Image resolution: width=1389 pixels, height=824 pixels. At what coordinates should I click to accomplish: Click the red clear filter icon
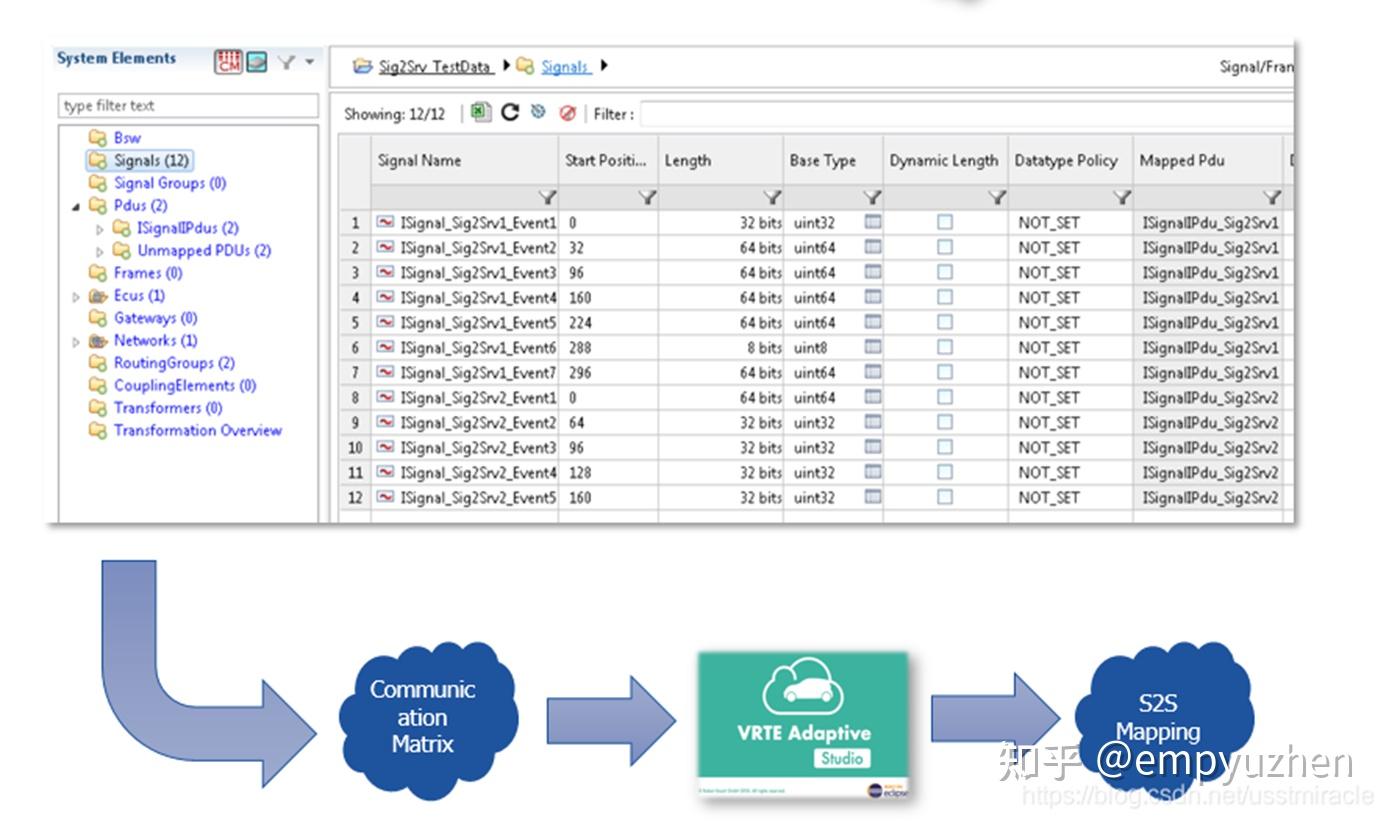click(x=568, y=113)
